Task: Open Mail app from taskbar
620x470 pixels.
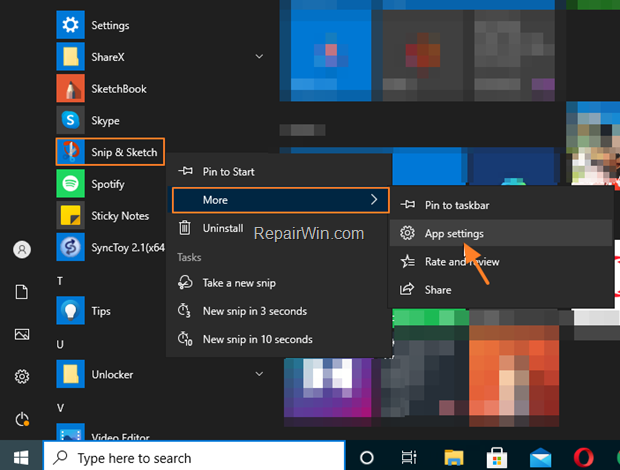Action: (541, 458)
